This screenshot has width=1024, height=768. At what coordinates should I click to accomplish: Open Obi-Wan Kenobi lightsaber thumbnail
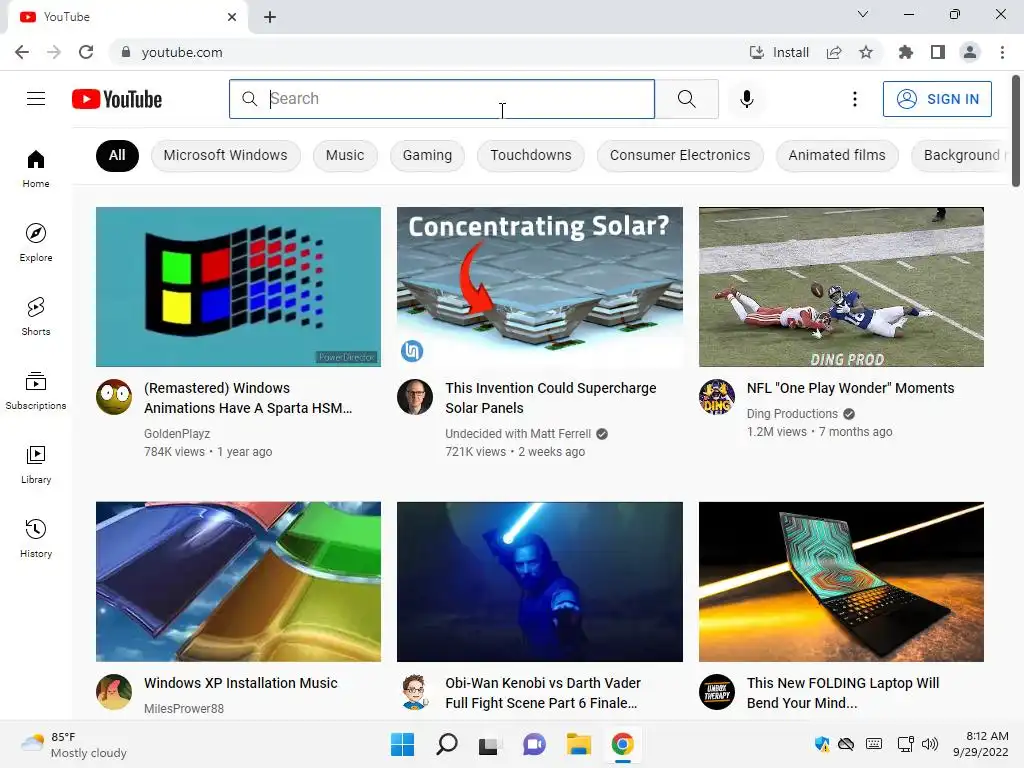click(539, 582)
